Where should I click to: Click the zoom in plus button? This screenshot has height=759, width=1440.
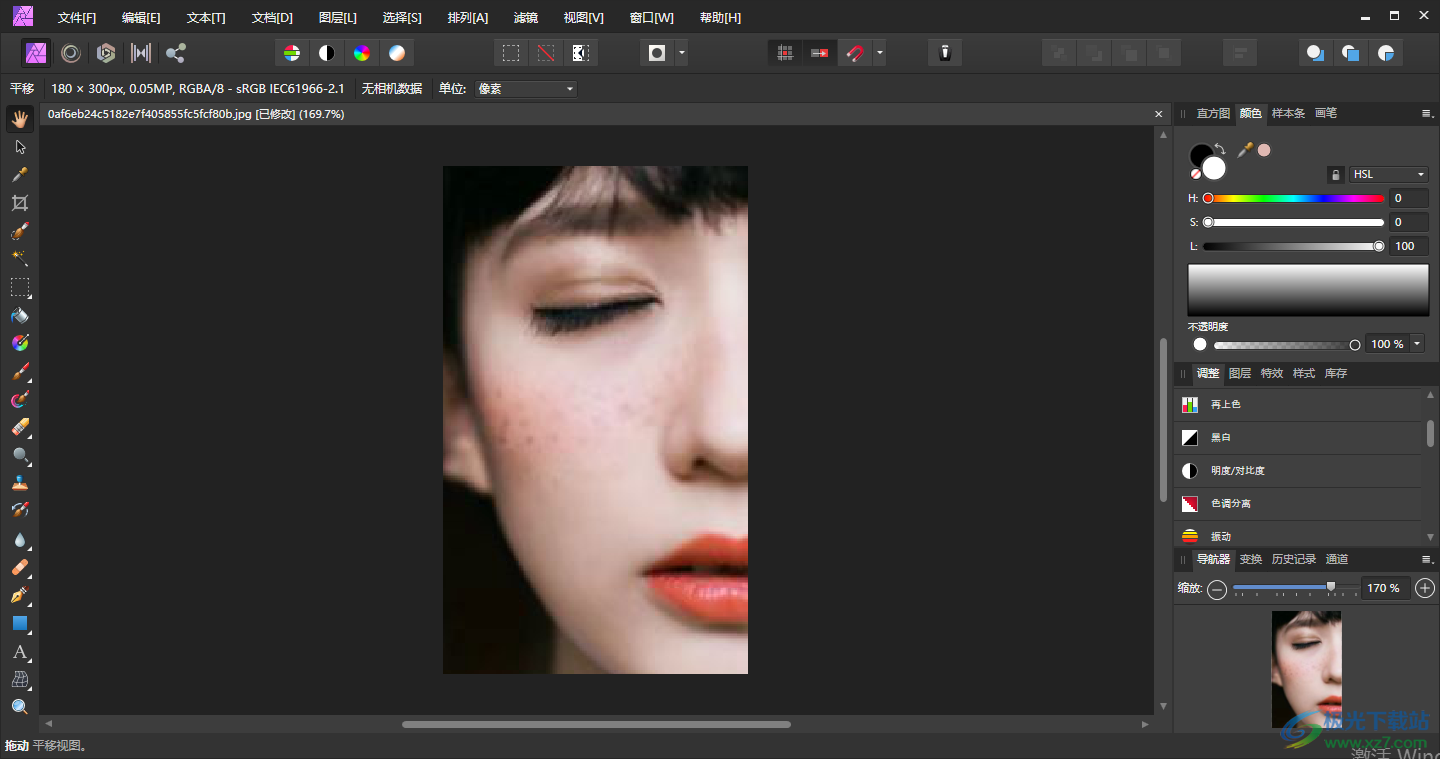[1425, 589]
